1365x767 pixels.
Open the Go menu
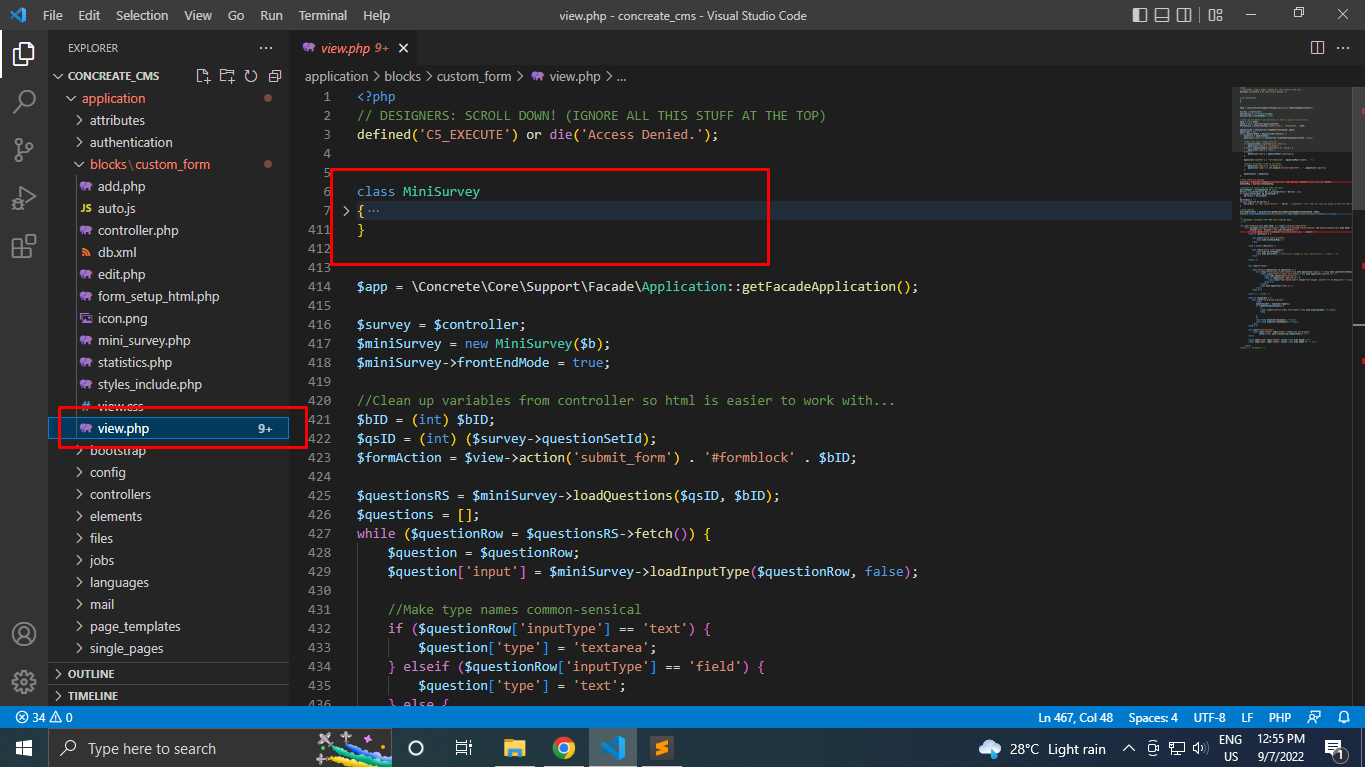pyautogui.click(x=236, y=15)
